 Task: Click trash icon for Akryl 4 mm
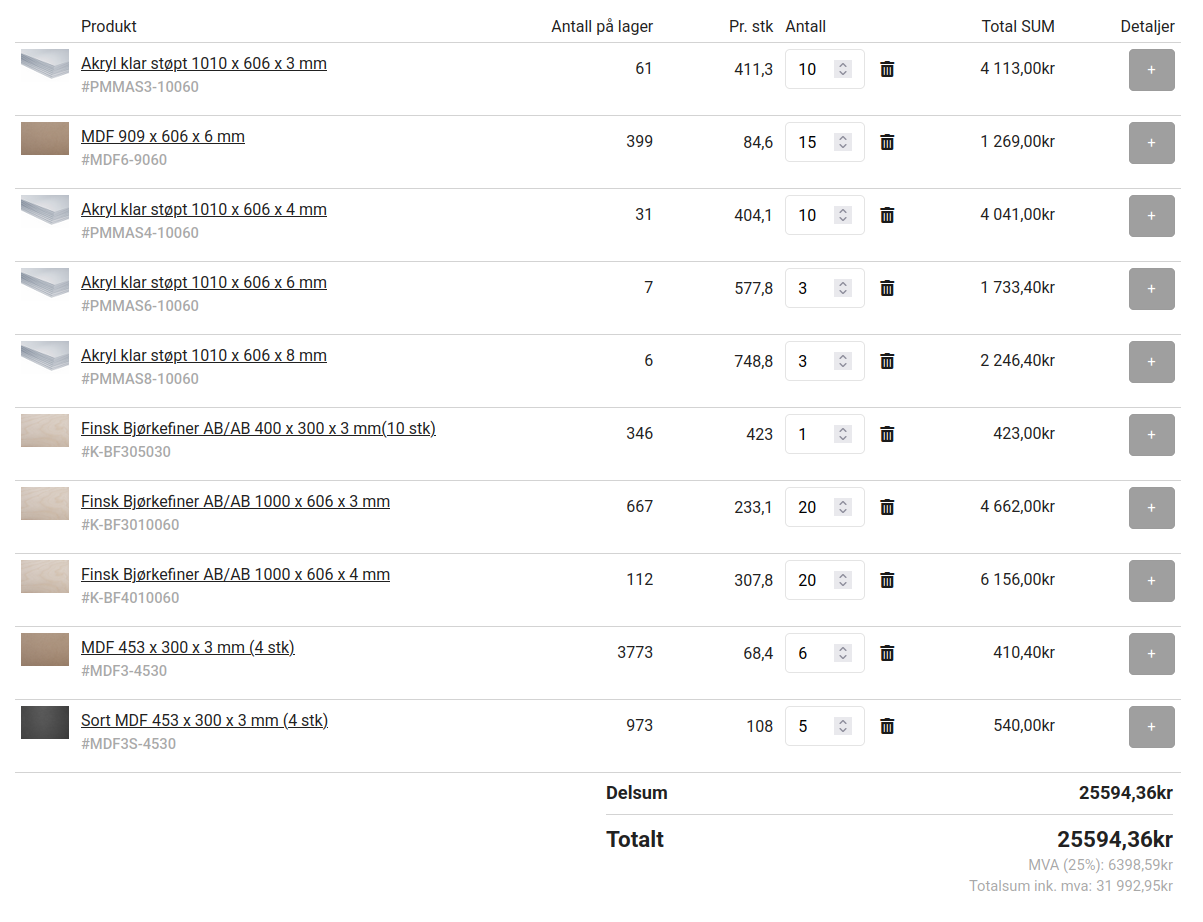point(887,215)
